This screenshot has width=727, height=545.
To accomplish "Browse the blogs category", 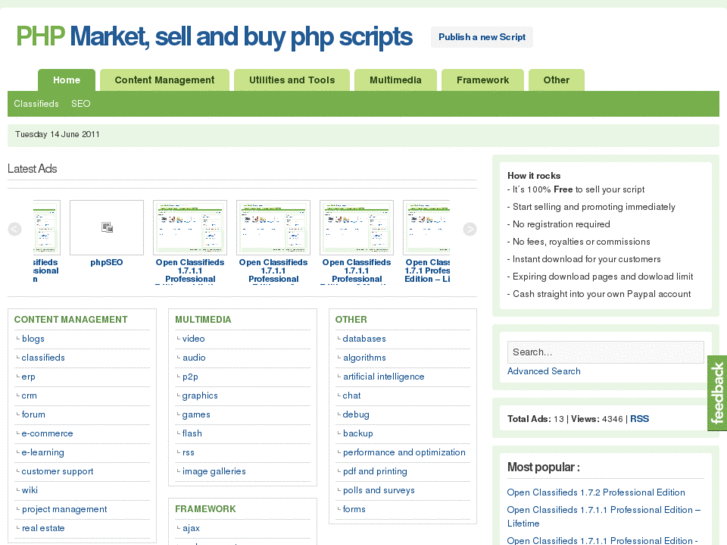I will 33,339.
